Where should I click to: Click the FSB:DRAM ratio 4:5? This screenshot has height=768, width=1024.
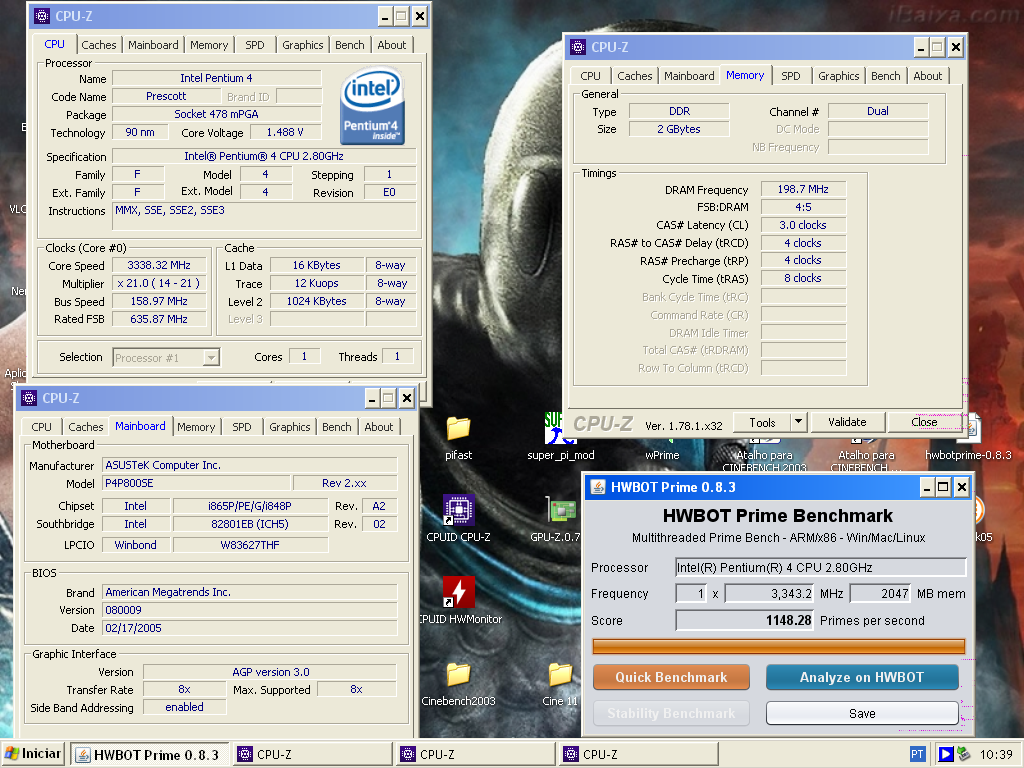(x=803, y=207)
